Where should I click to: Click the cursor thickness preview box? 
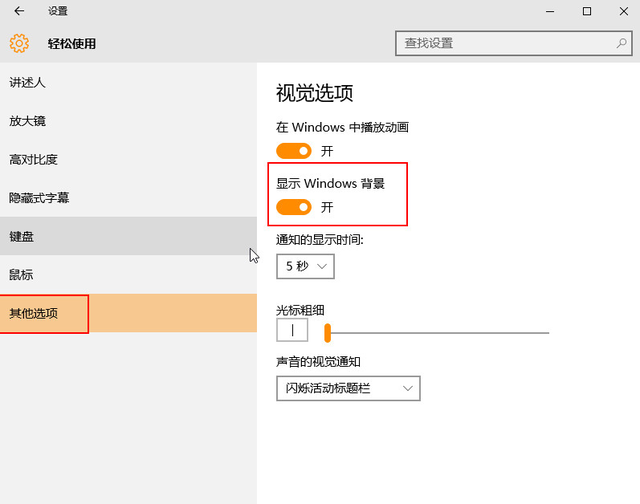[292, 330]
